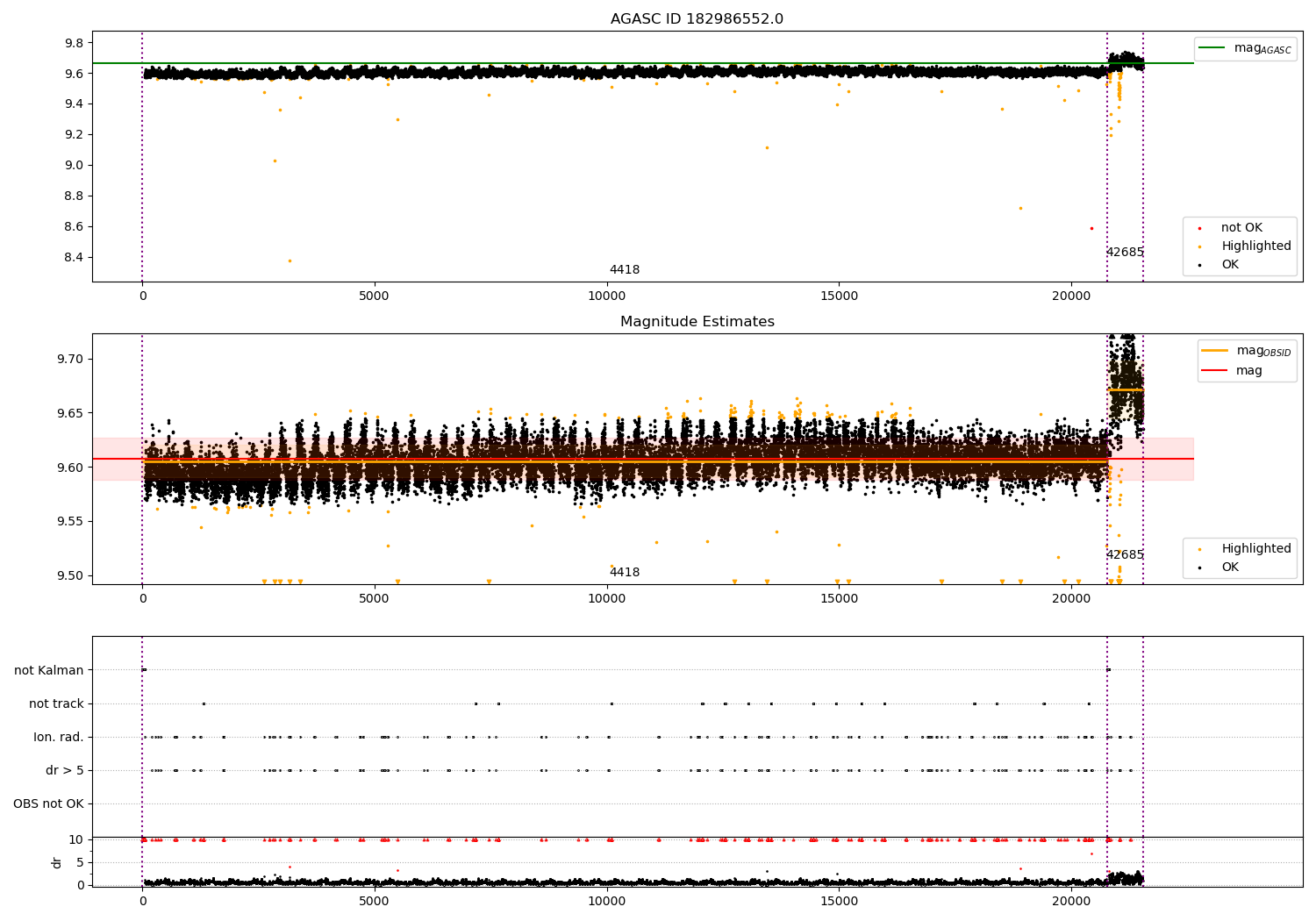Viewport: 1316px width, 921px height.
Task: Click the 'not Kalman' axis label
Action: 49,671
